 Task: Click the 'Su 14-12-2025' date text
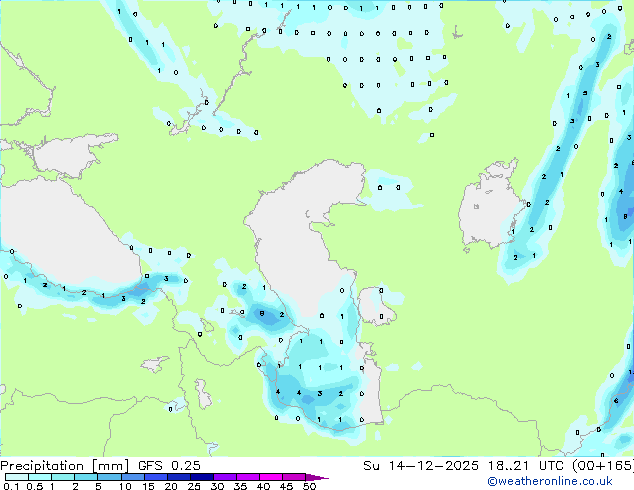coord(421,466)
